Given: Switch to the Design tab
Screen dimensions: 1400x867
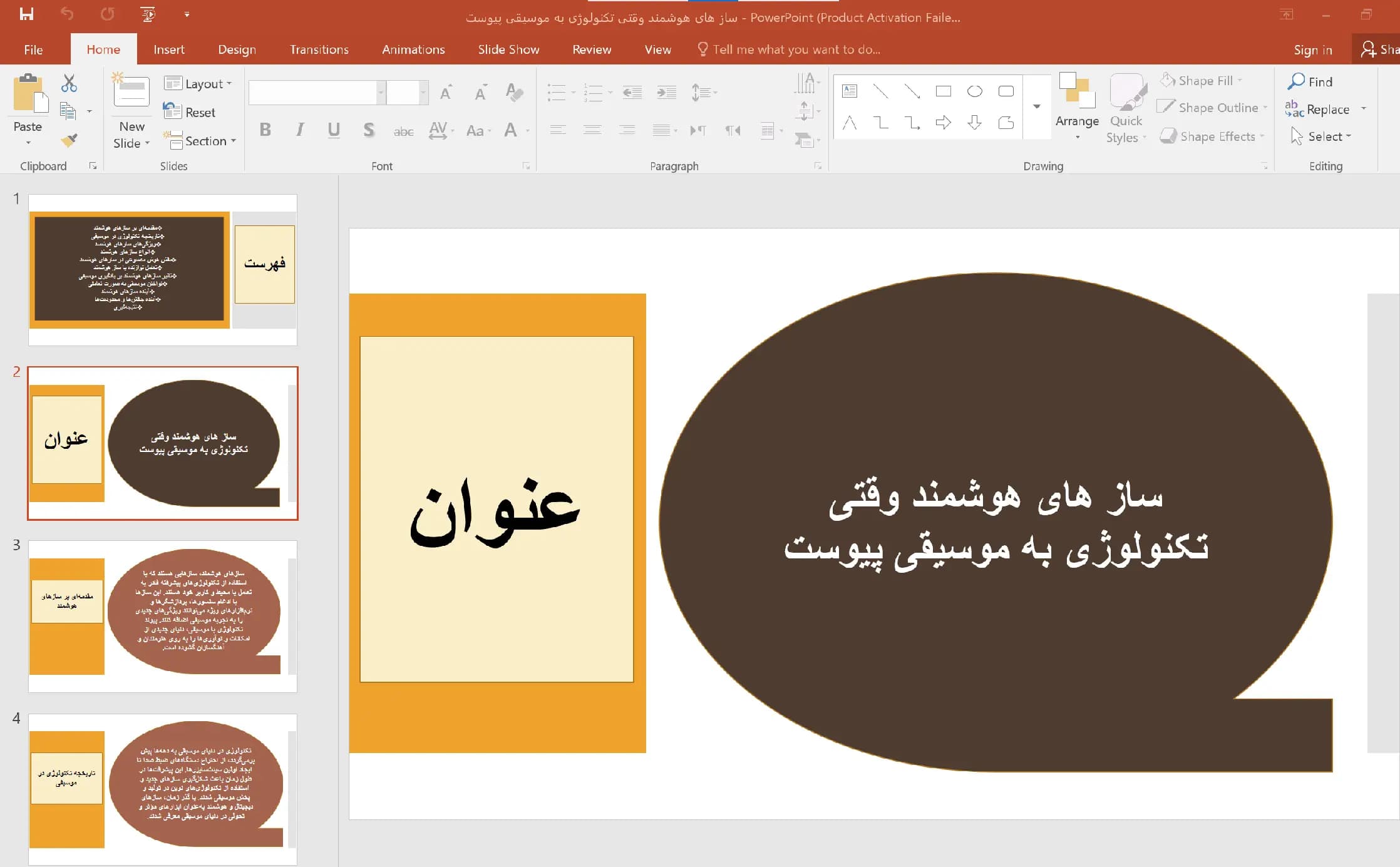Looking at the screenshot, I should tap(237, 49).
